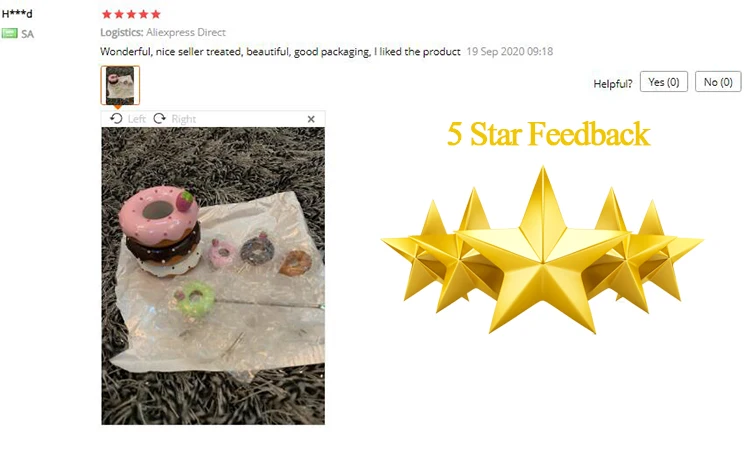Click the enlarged donut product photo
Viewport: 750px width, 450px height.
pos(213,276)
